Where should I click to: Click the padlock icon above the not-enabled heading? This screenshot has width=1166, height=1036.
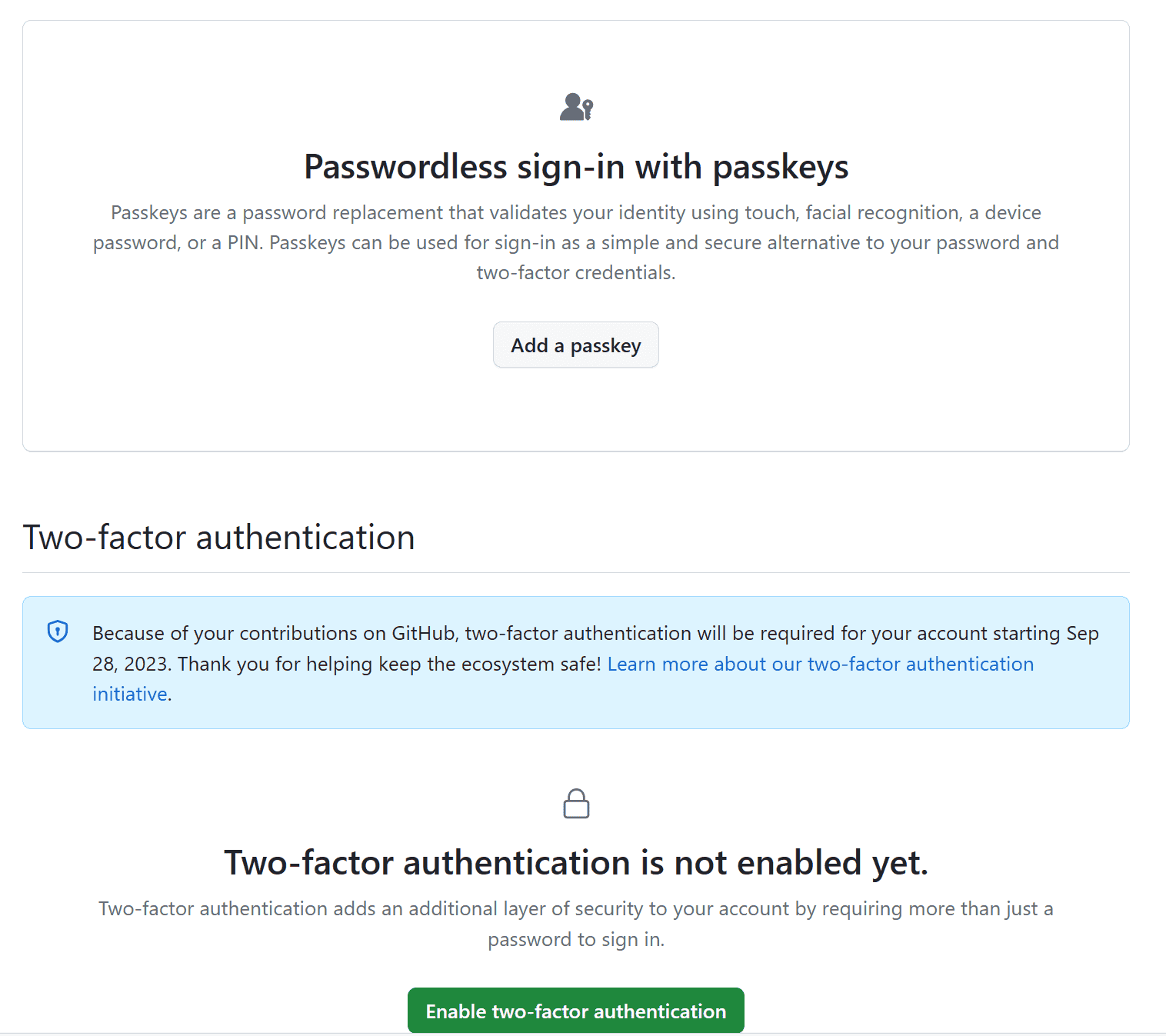576,804
